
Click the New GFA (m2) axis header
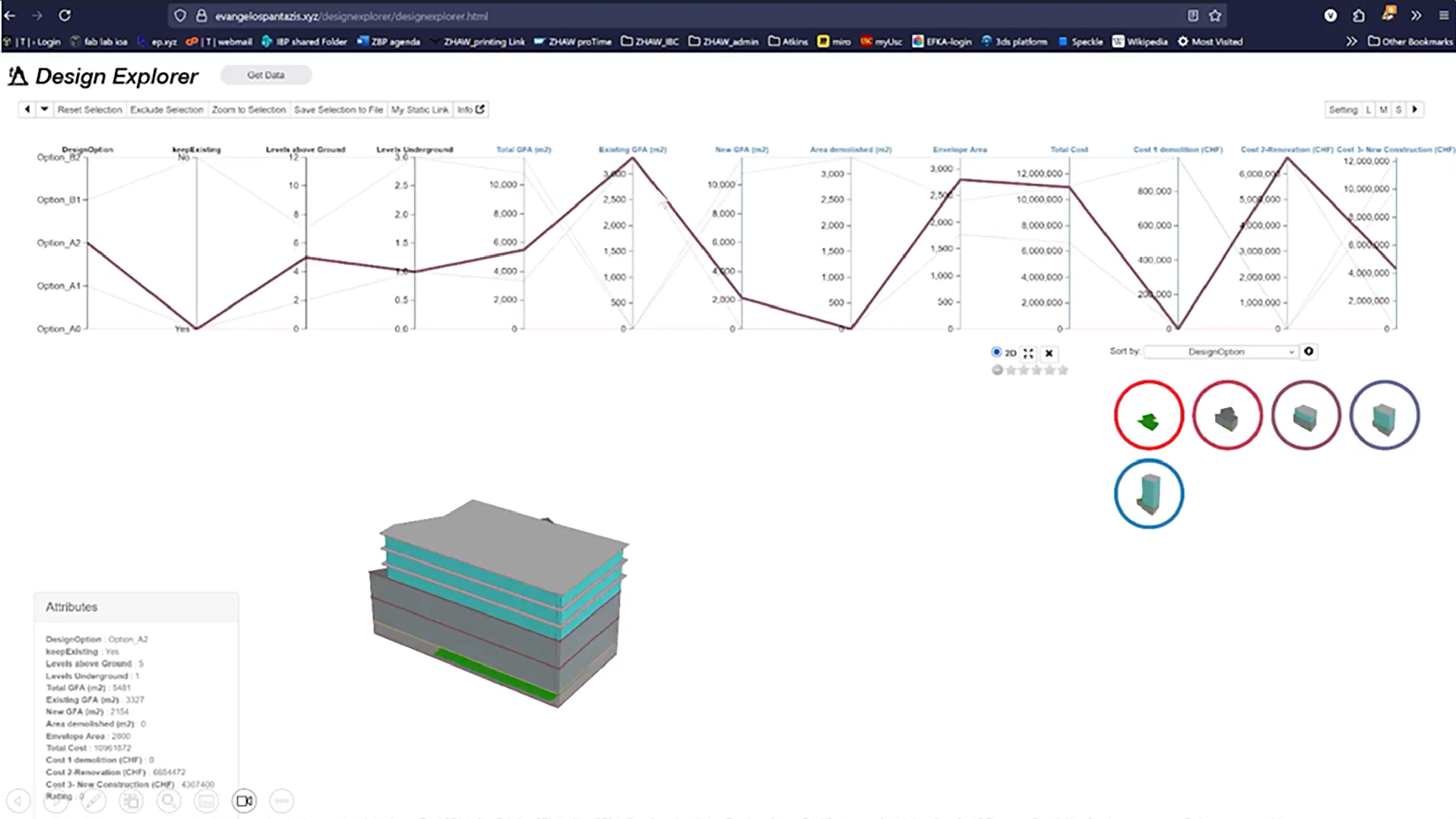click(741, 150)
